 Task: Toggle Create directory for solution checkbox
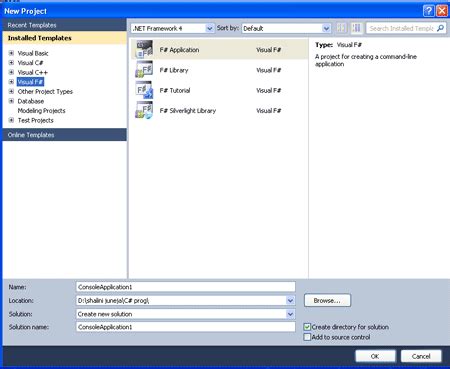(307, 327)
